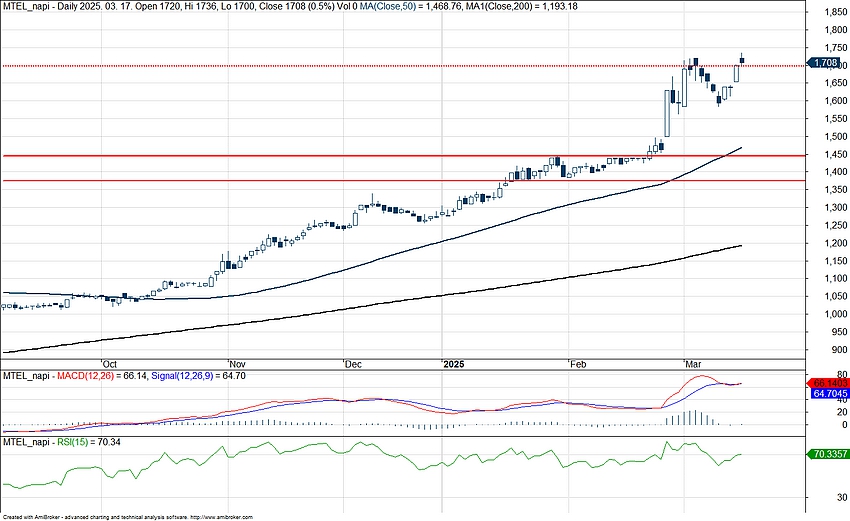Click the 1,550 price axis label
850x521 pixels.
834,119
